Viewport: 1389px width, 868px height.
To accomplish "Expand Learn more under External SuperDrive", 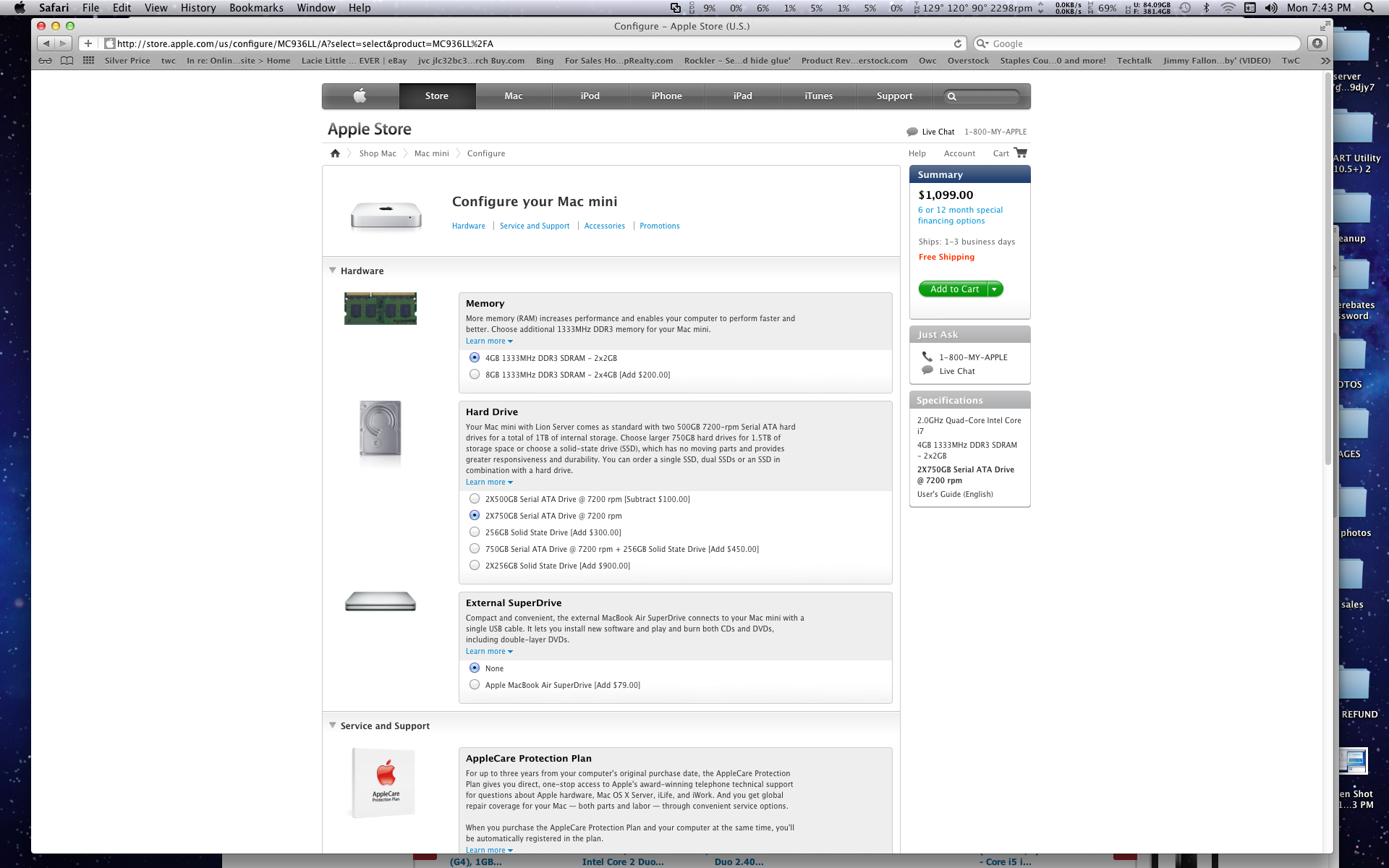I will [x=489, y=651].
